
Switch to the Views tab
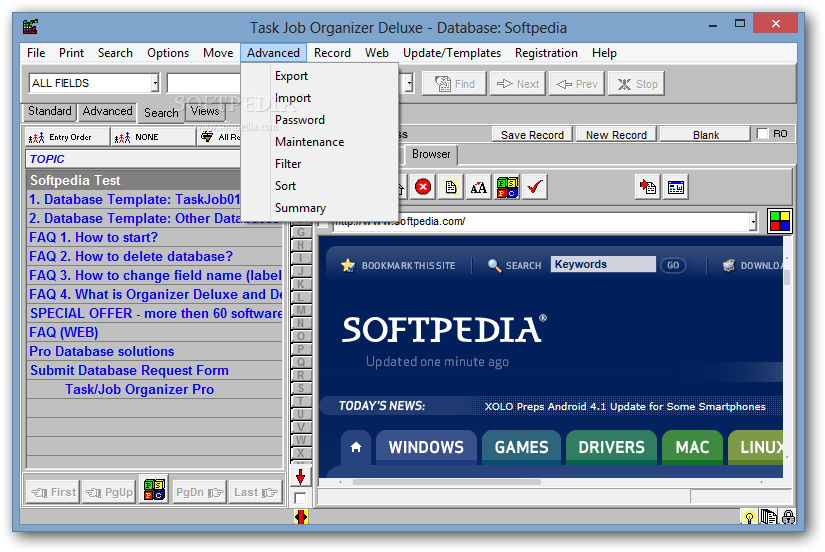[205, 111]
